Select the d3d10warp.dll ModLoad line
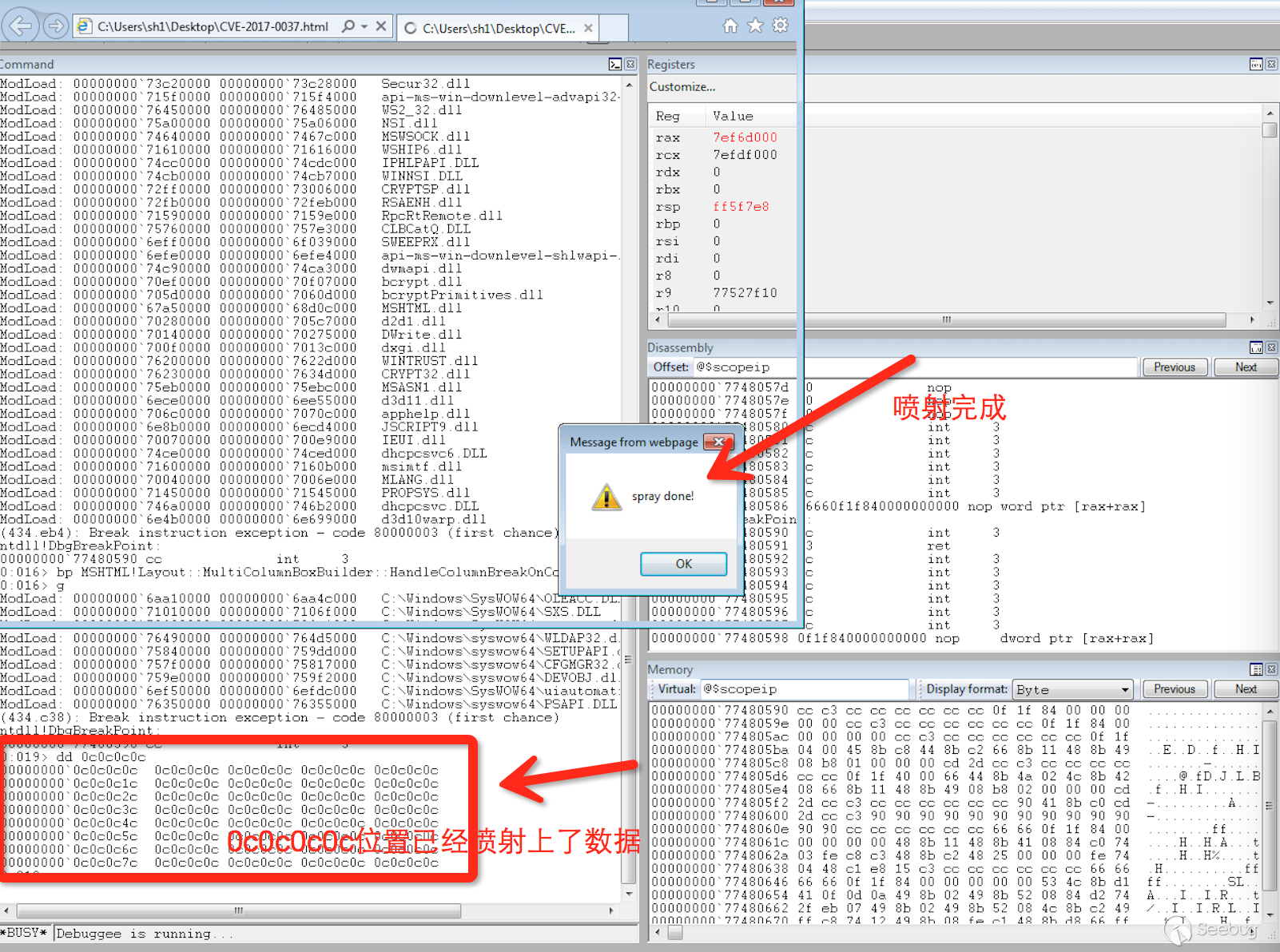The height and width of the screenshot is (952, 1280). [x=243, y=520]
